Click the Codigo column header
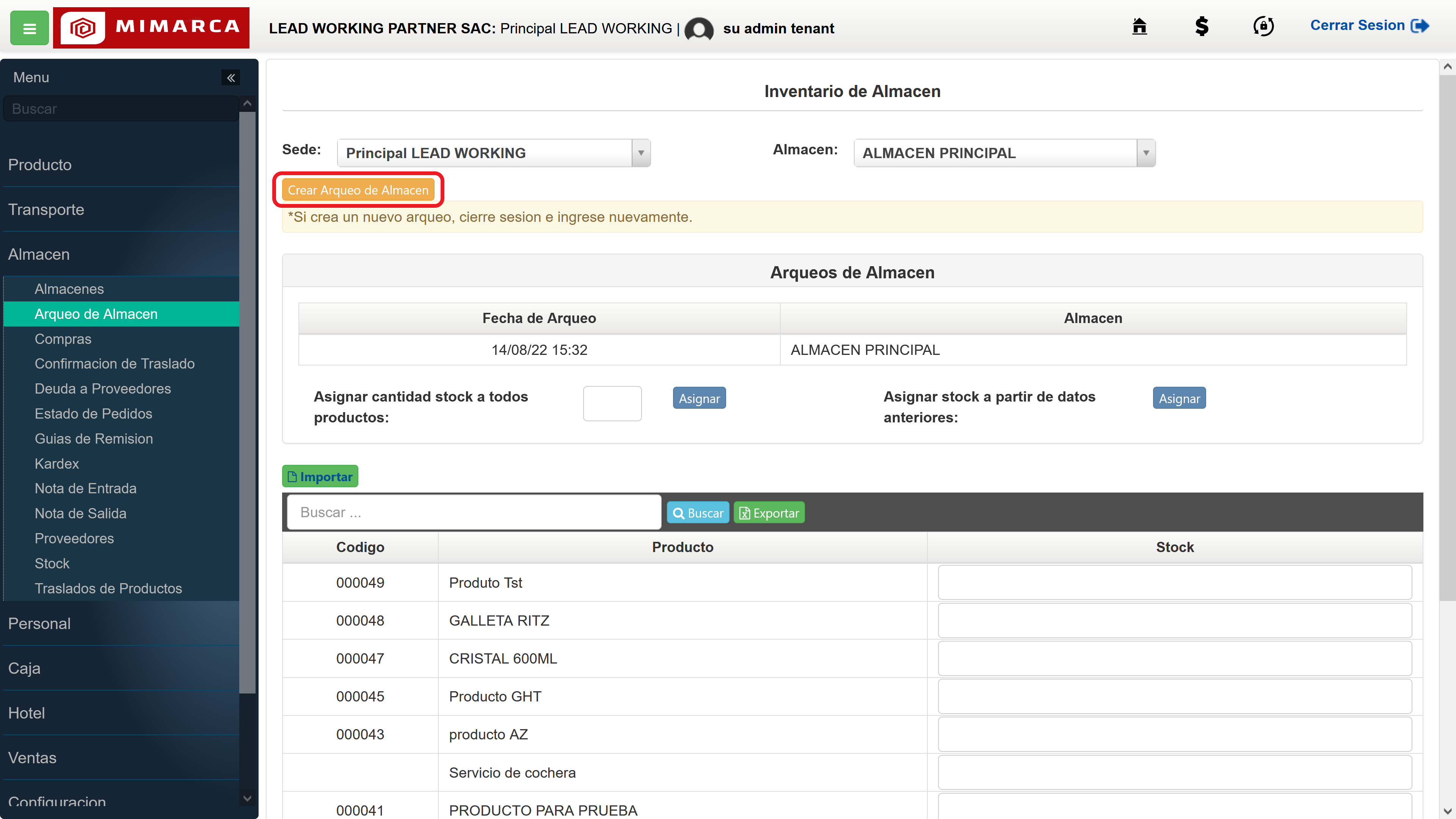Image resolution: width=1456 pixels, height=819 pixels. pos(360,547)
